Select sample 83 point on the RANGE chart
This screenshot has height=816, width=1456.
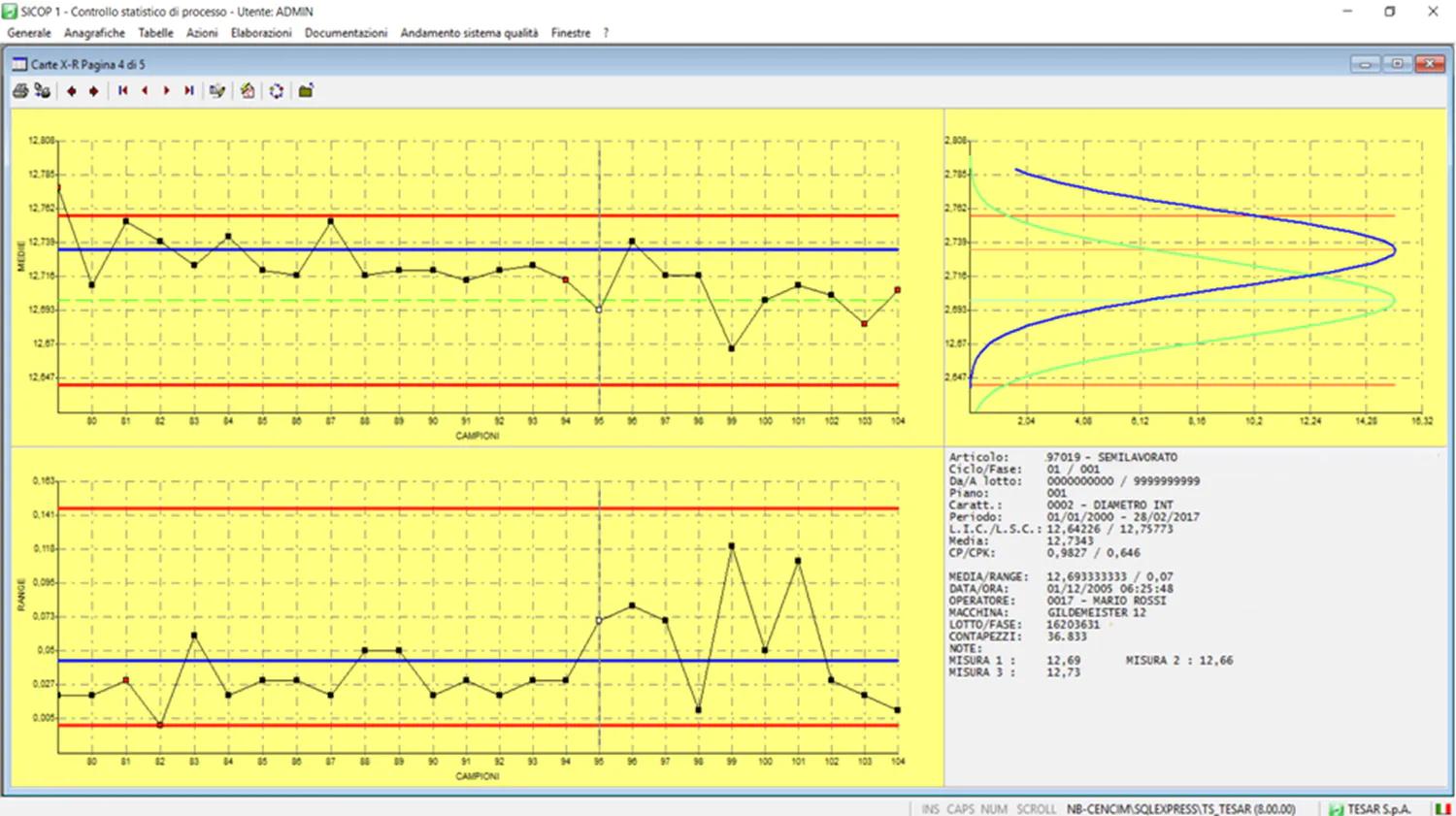click(194, 636)
